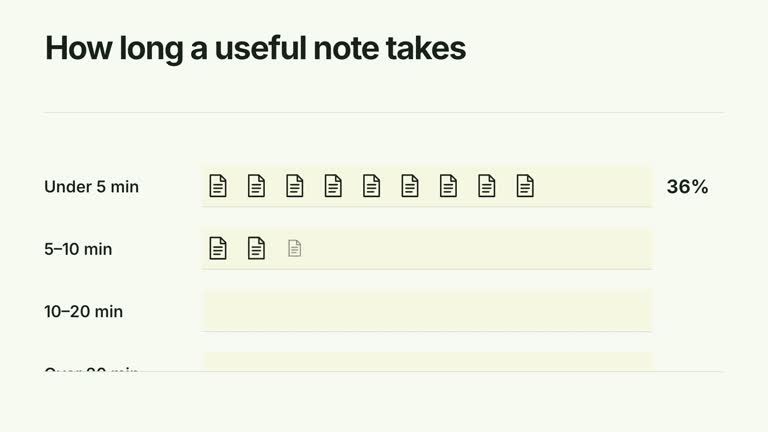Click the eighth document icon in Under 5 min row

[486, 186]
